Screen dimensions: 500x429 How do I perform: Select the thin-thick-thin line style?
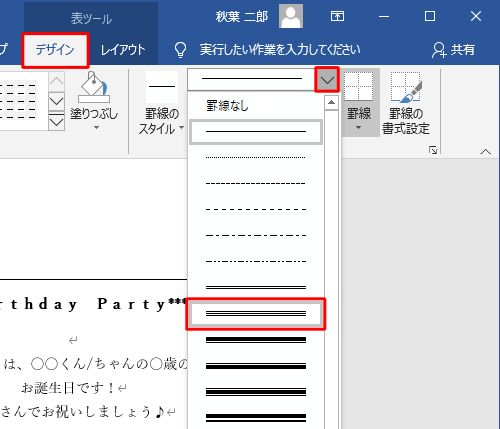(256, 392)
